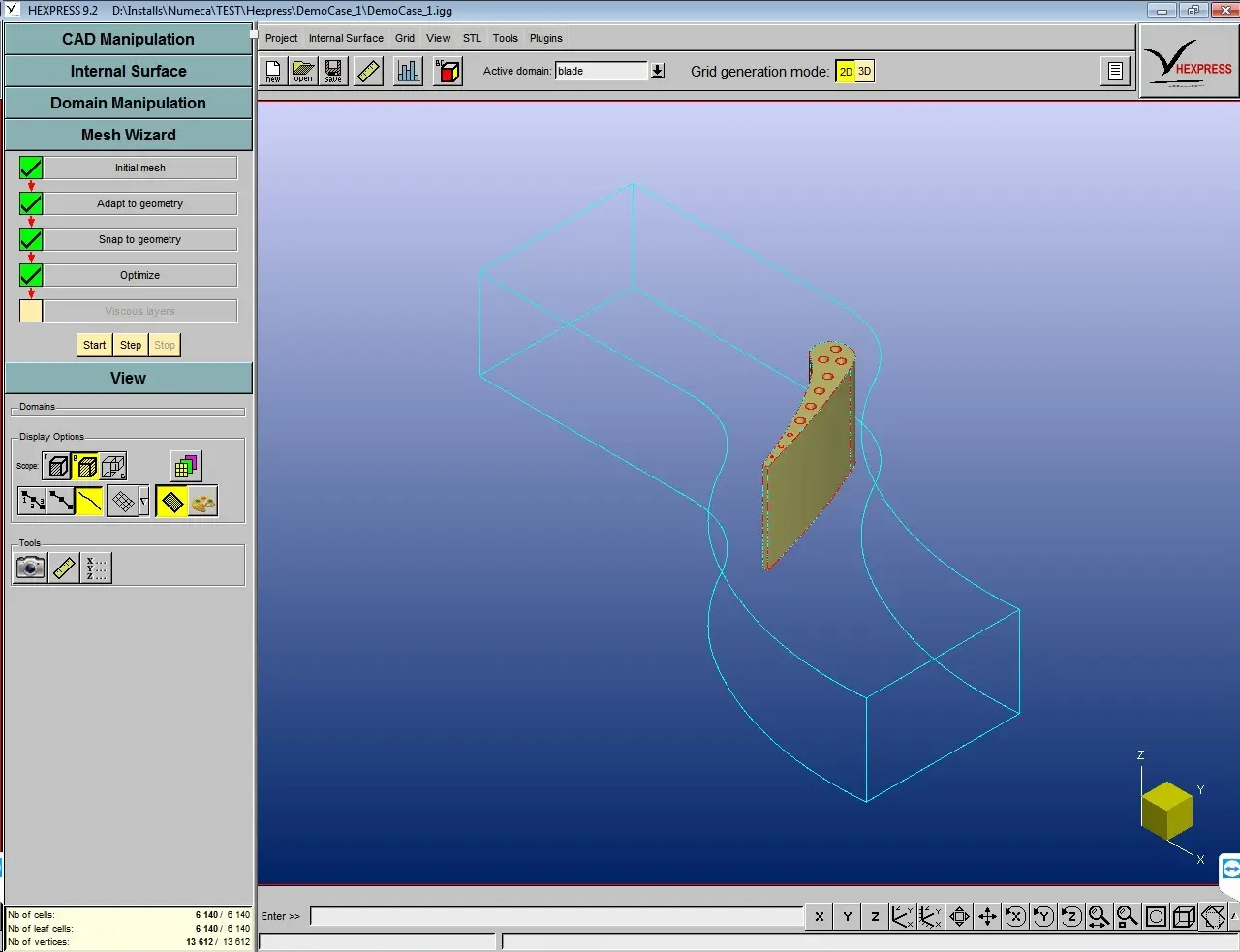Screen dimensions: 1240x952
Task: Collapse the View panel header
Action: [128, 379]
